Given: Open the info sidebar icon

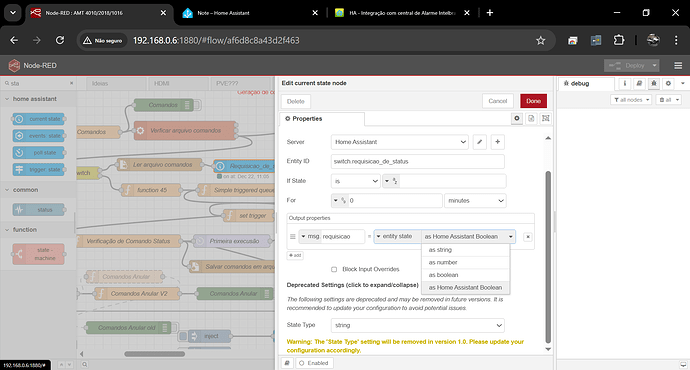Looking at the screenshot, I should pyautogui.click(x=625, y=83).
